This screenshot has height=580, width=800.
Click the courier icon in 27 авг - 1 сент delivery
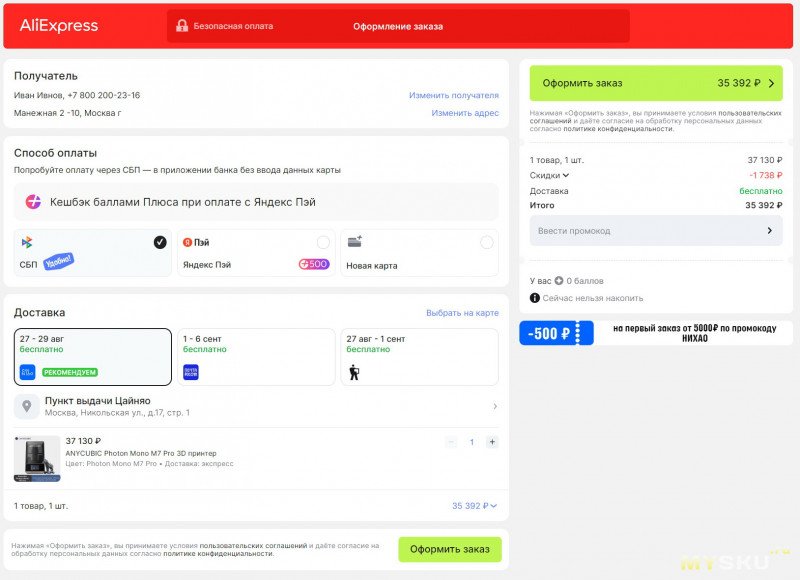point(354,372)
